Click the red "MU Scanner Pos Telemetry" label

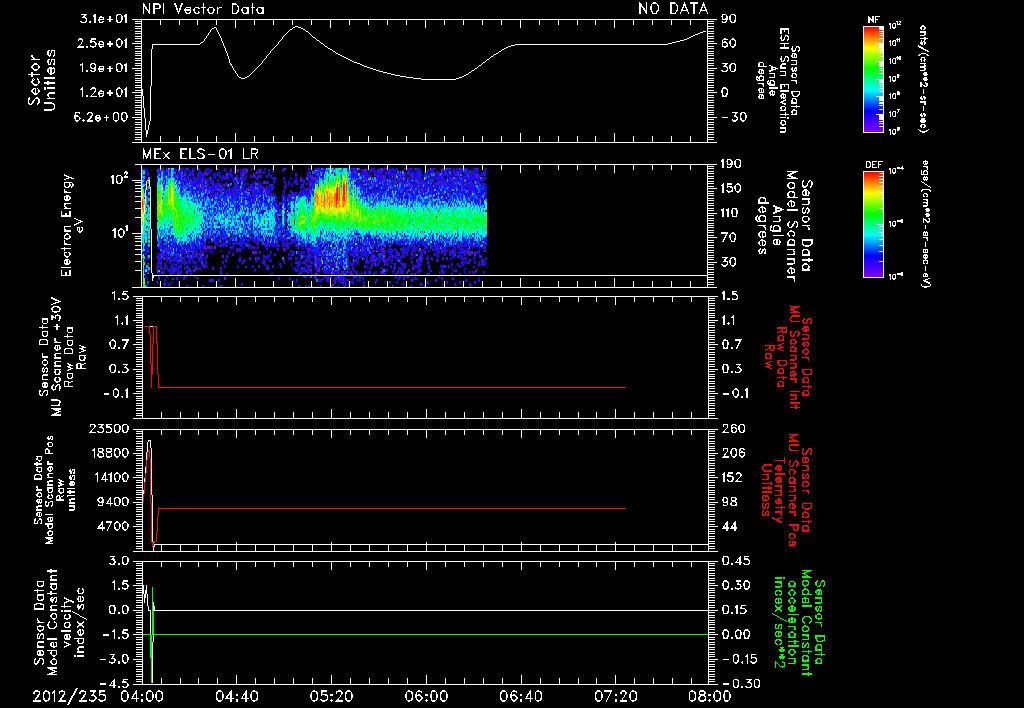pyautogui.click(x=786, y=490)
